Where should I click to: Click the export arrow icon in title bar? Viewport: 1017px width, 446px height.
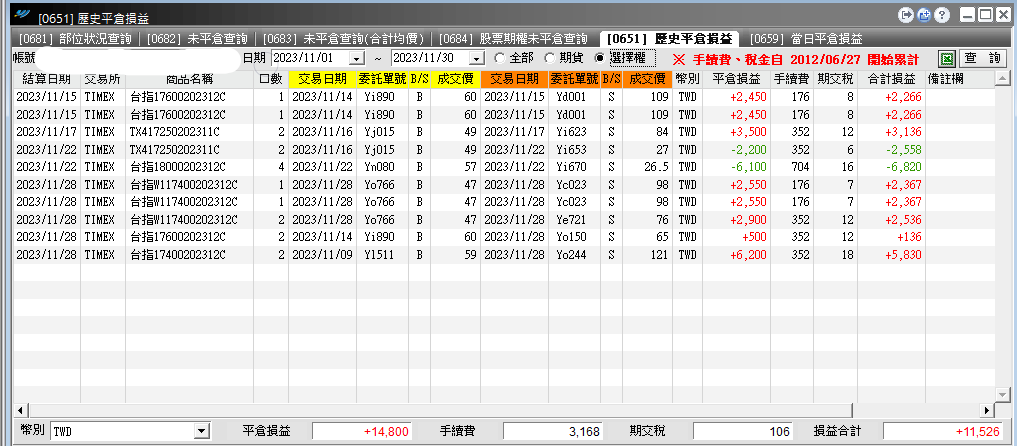point(907,14)
